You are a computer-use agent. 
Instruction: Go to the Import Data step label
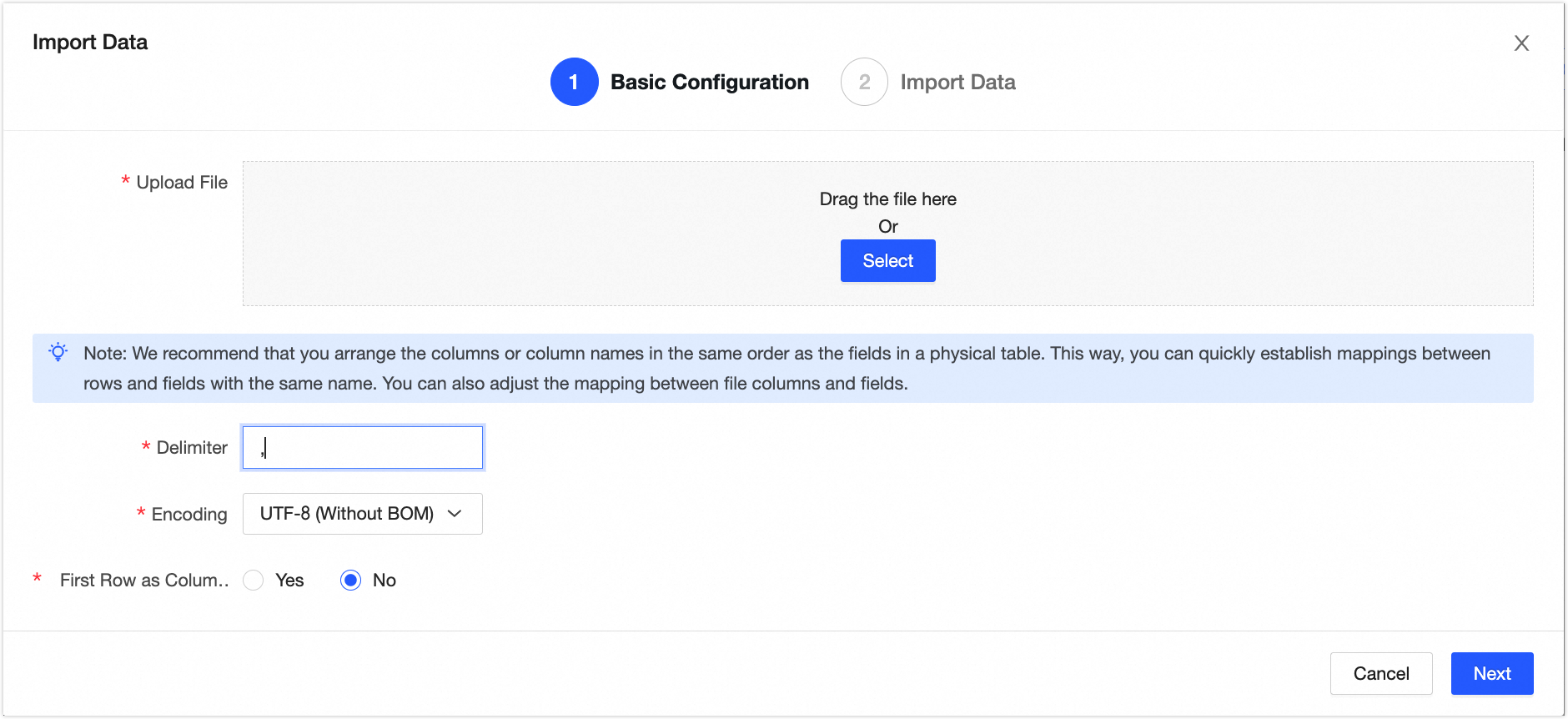pyautogui.click(x=957, y=82)
